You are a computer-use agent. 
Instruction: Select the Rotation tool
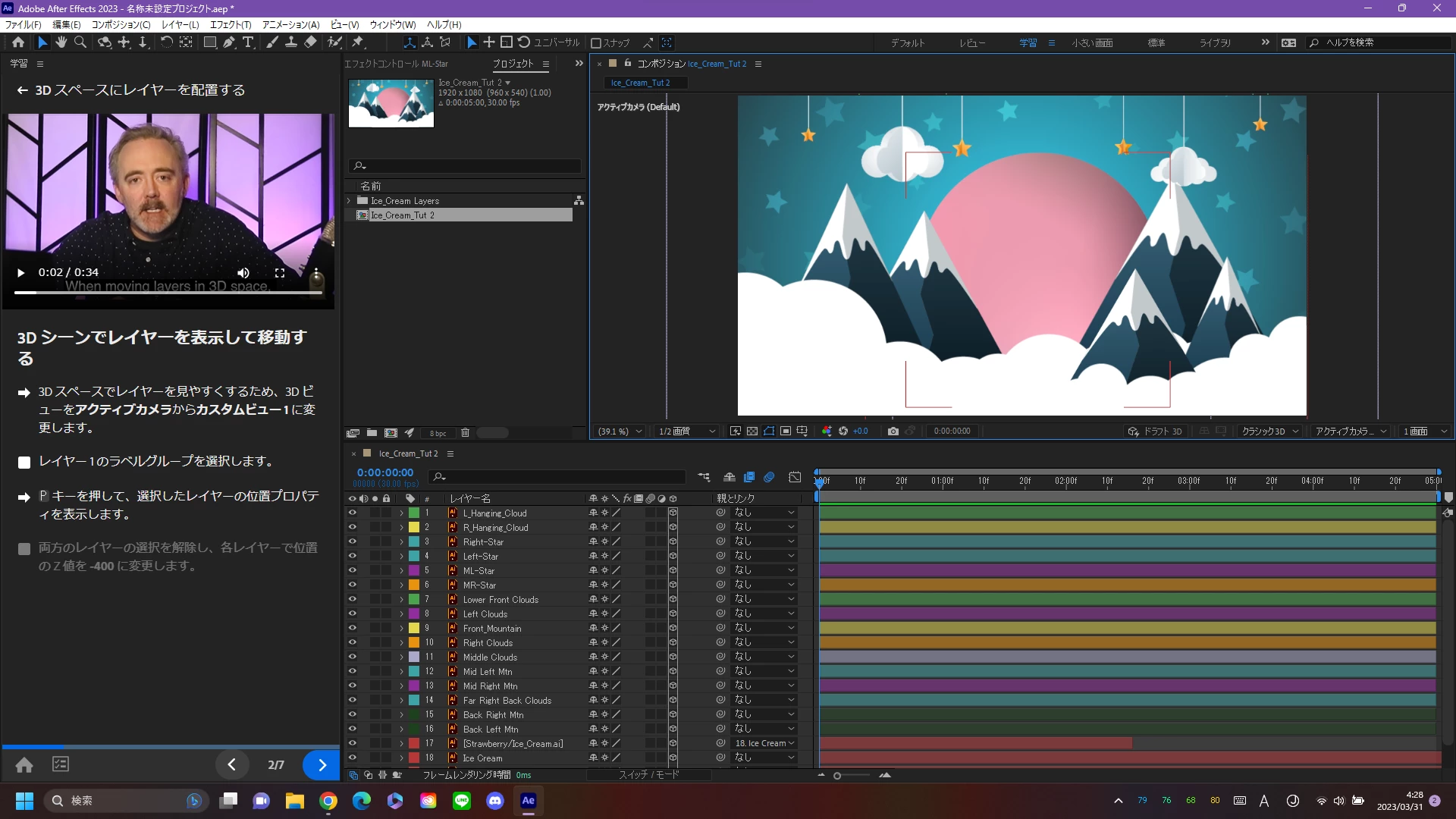coord(166,42)
